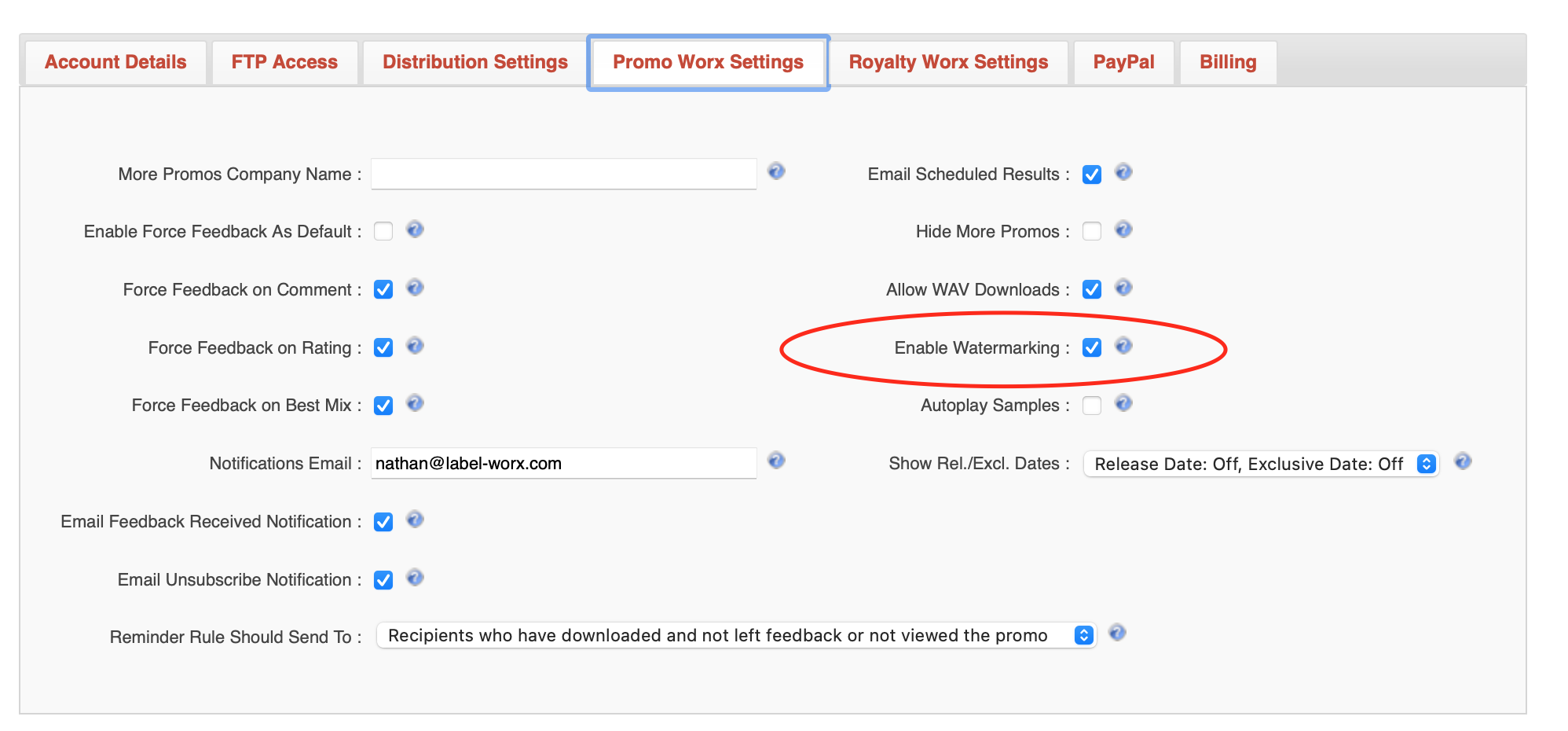Click the More Promos Company Name field
The image size is (1568, 731).
(563, 174)
